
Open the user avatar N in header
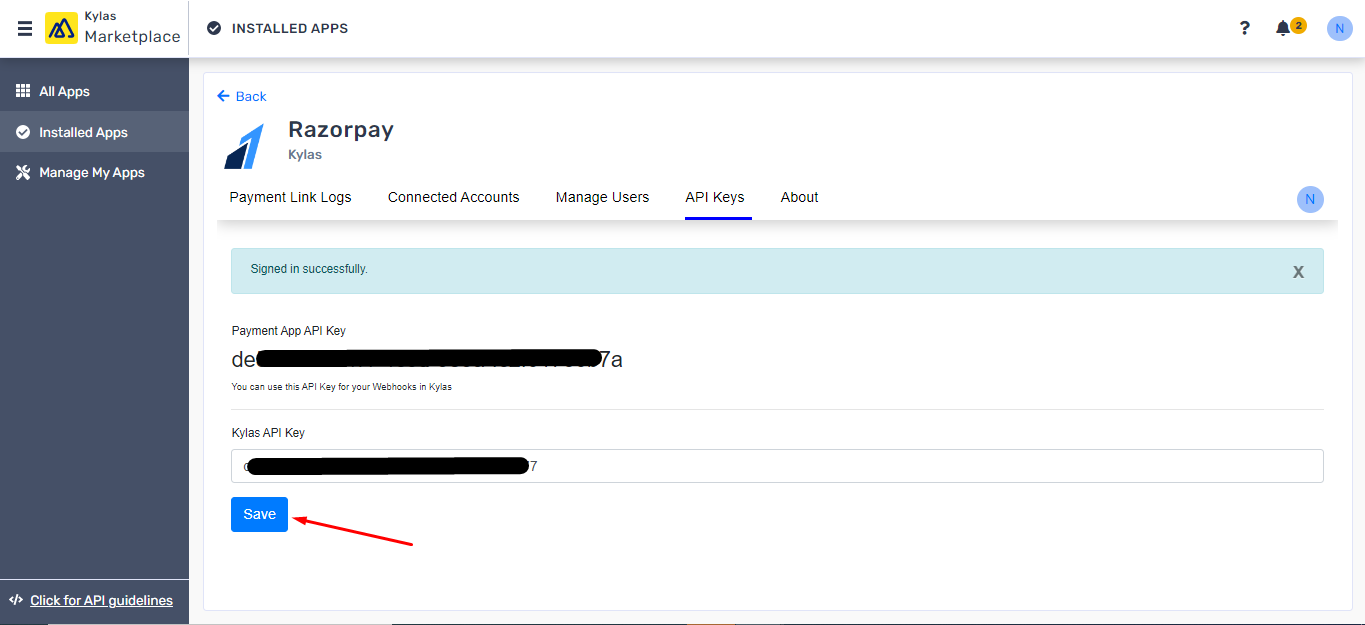tap(1339, 28)
